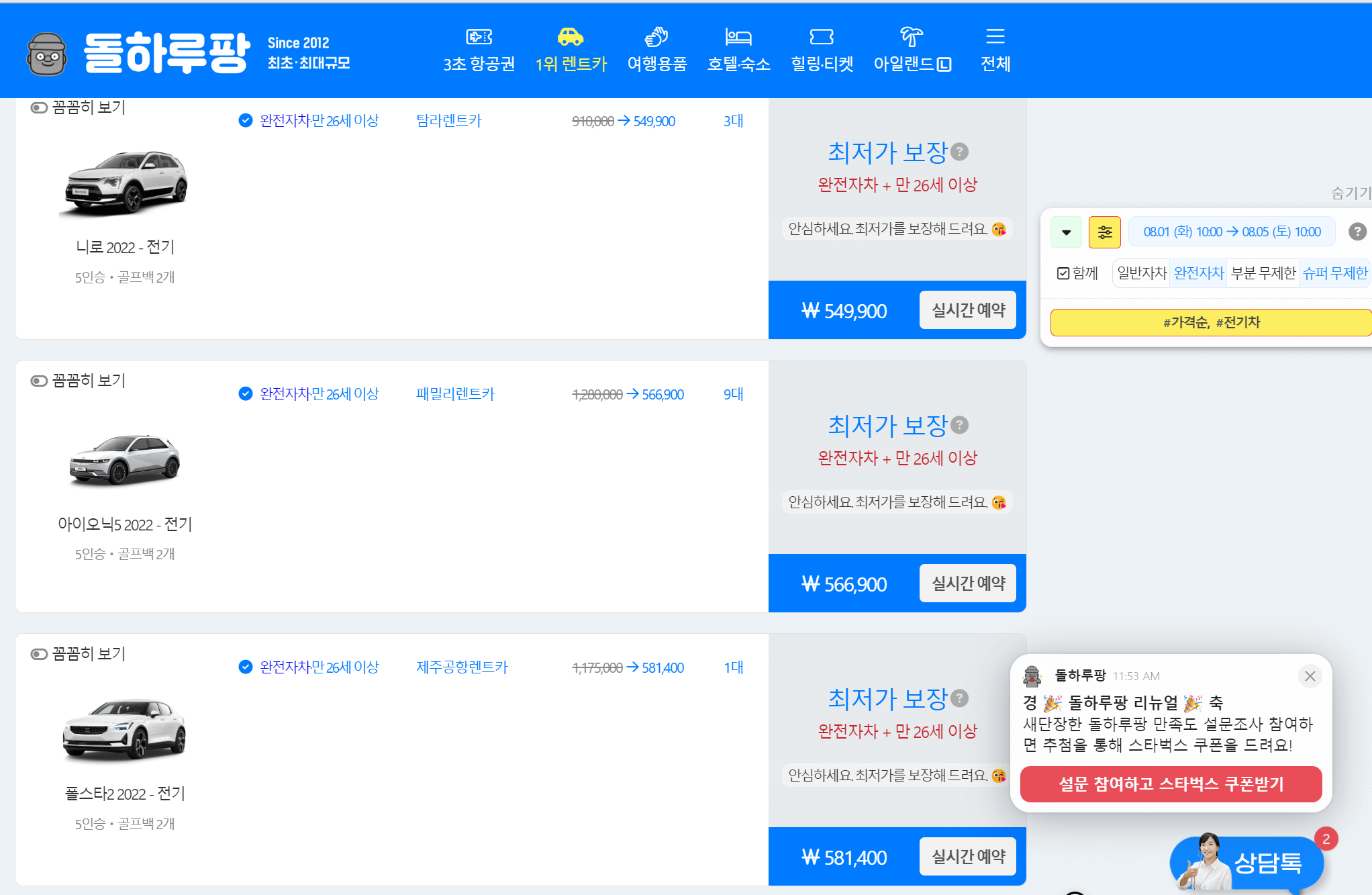Screen dimensions: 1372x895
Task: Open the 패밀리렌트카 company link
Action: [455, 394]
